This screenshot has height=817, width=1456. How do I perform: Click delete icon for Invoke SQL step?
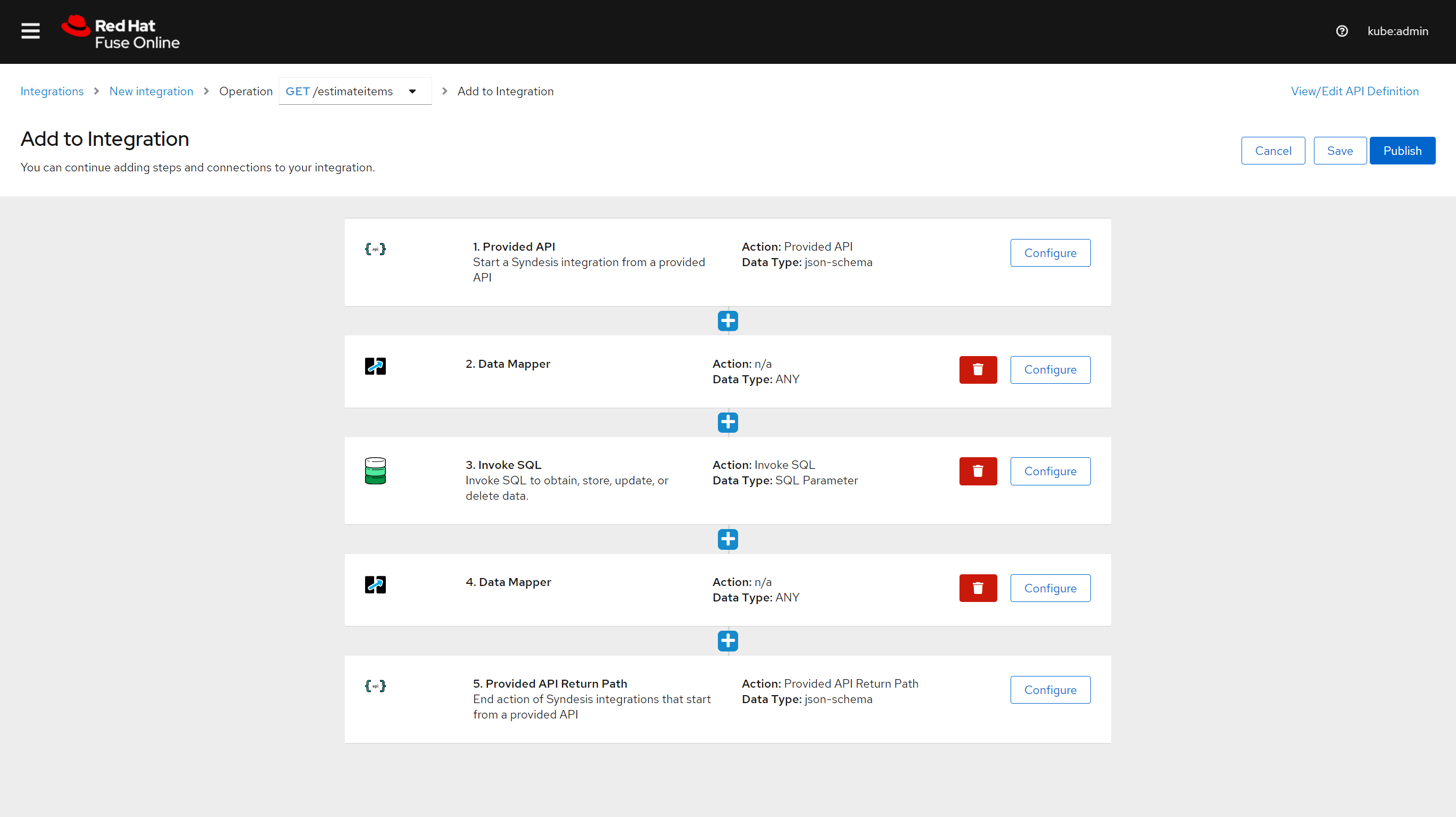point(978,471)
